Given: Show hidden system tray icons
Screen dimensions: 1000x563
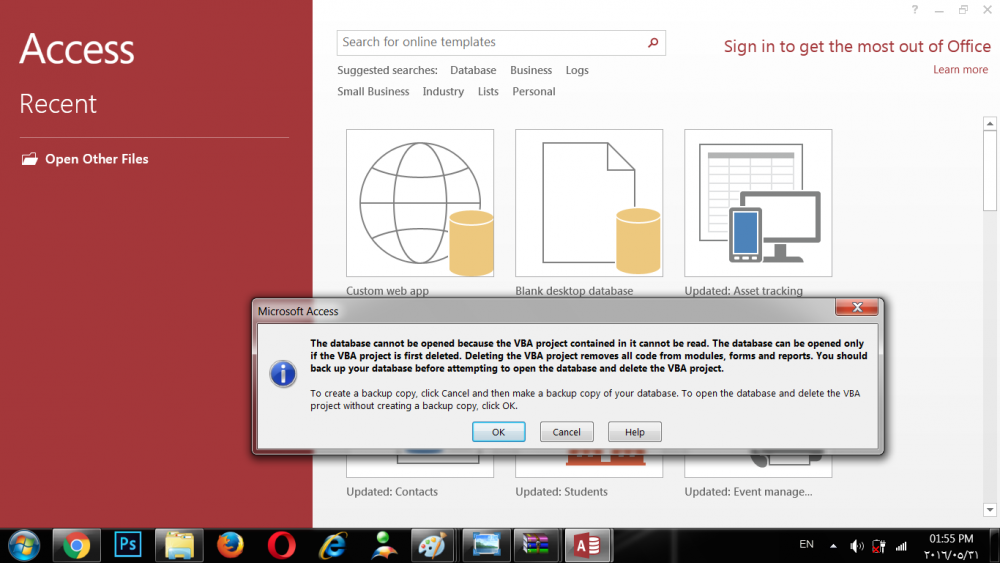Looking at the screenshot, I should coord(833,546).
